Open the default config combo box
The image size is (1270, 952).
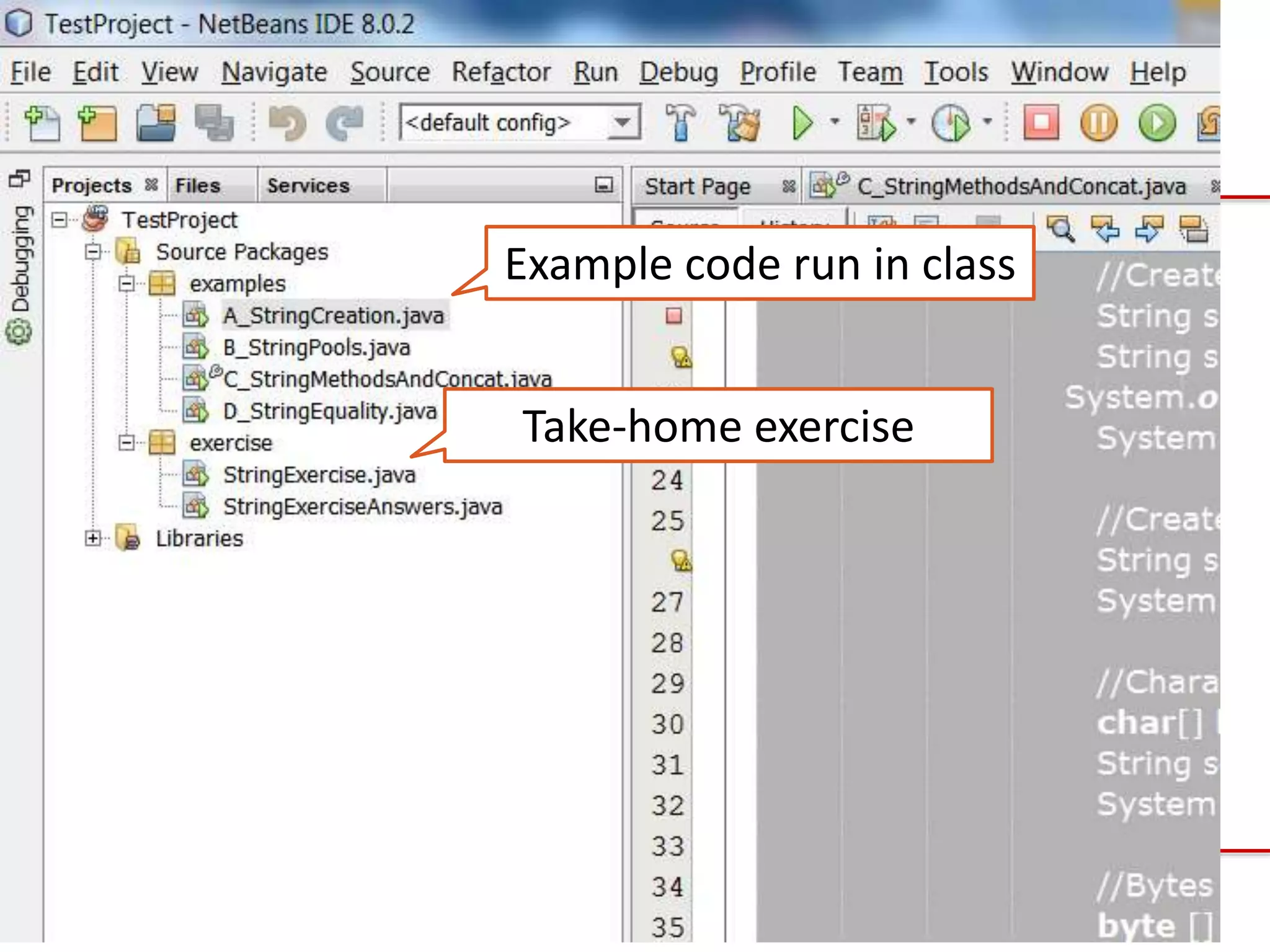520,122
